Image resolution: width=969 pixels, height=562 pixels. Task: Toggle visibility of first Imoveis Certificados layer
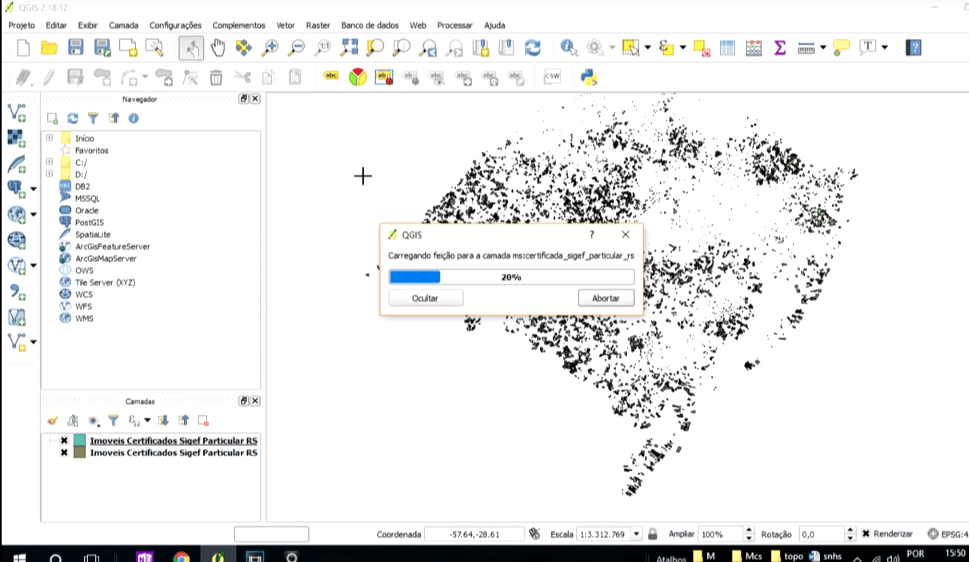click(64, 441)
